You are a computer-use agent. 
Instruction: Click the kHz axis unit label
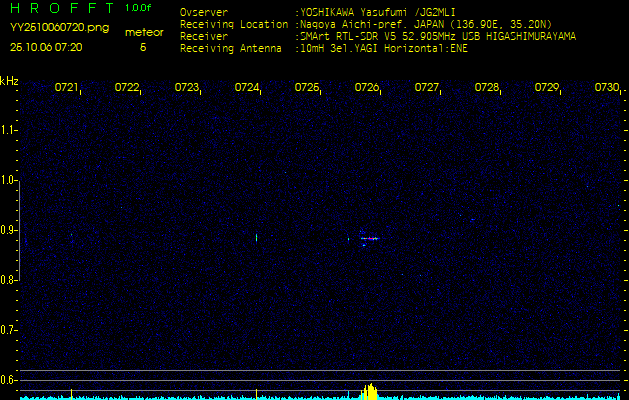point(9,81)
